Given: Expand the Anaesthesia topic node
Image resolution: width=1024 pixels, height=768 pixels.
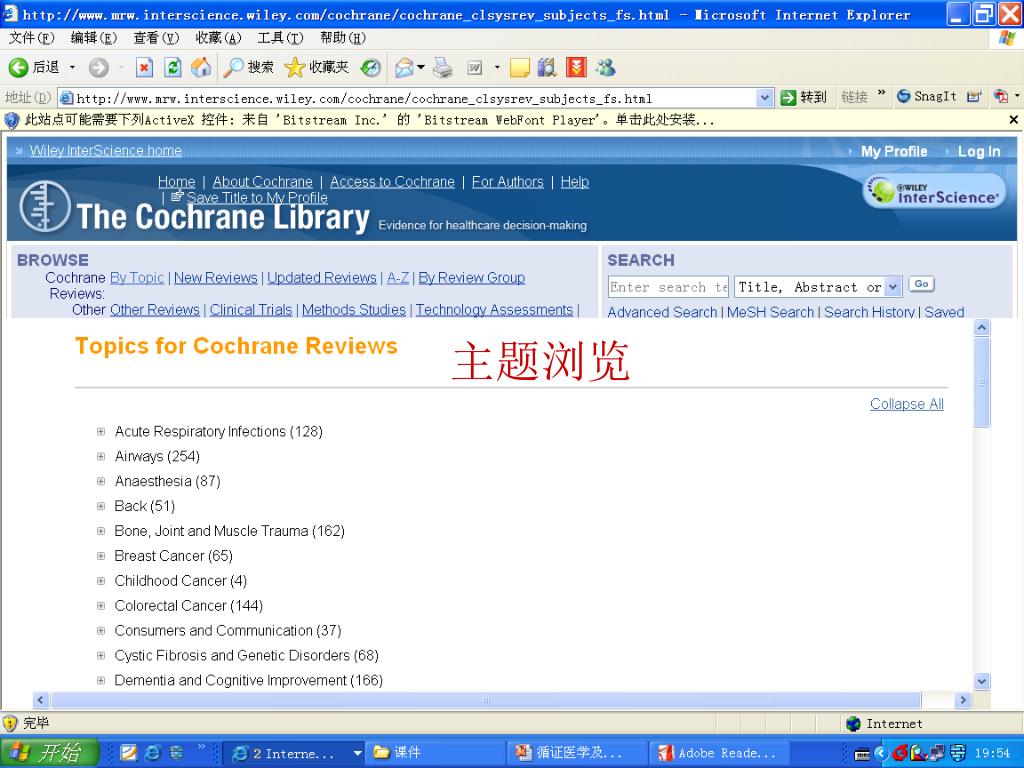Looking at the screenshot, I should point(101,481).
